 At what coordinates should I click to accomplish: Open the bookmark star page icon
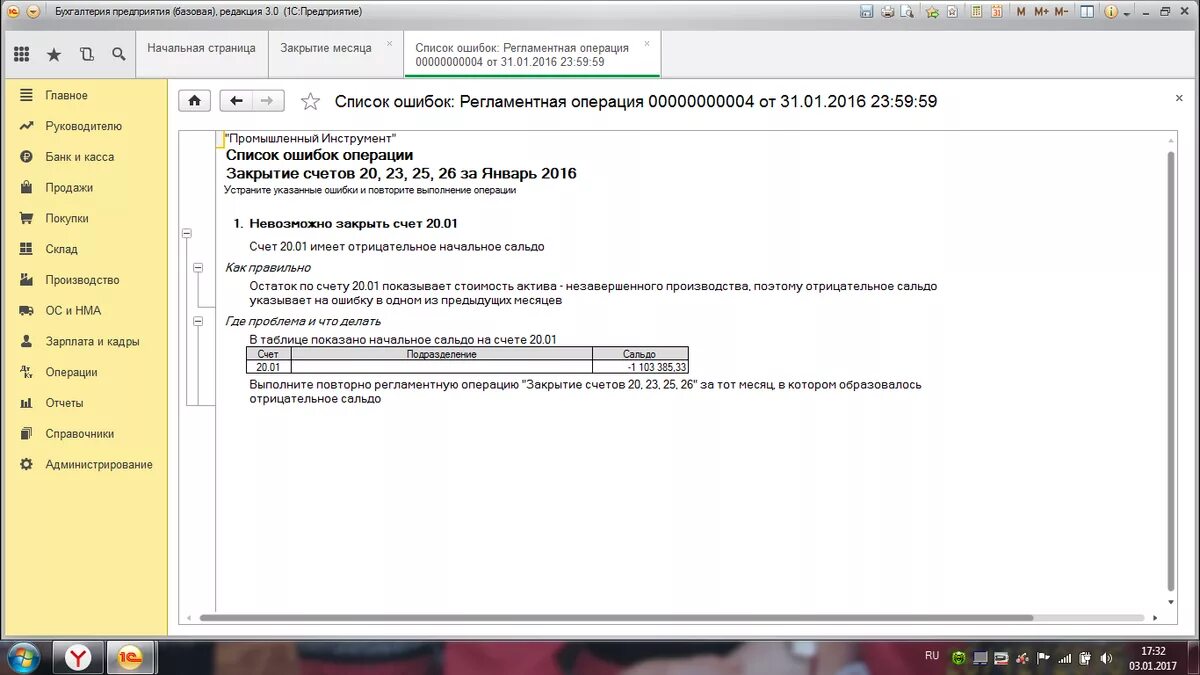pos(952,12)
